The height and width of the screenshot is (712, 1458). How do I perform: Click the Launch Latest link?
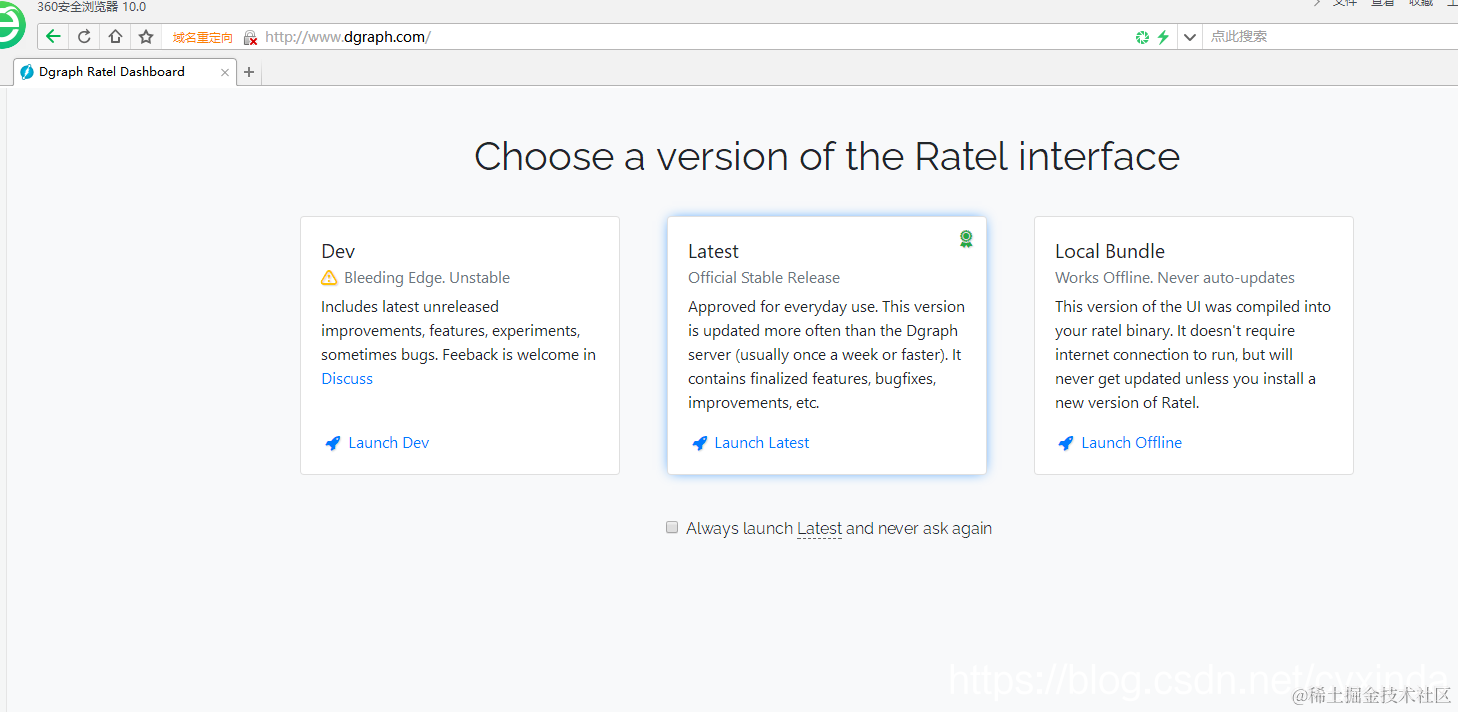click(761, 443)
